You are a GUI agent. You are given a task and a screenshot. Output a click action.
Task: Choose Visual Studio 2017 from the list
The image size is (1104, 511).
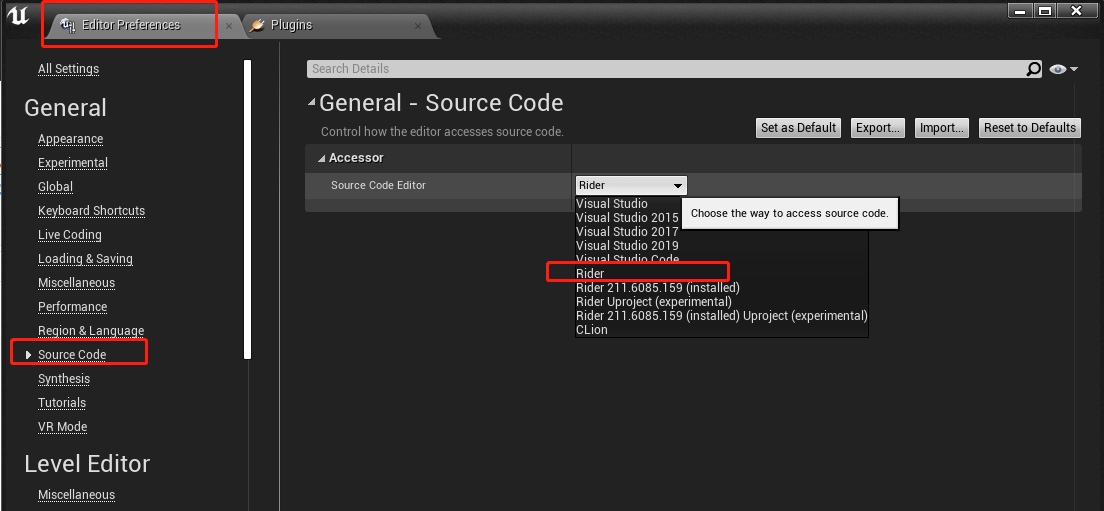[x=627, y=232]
